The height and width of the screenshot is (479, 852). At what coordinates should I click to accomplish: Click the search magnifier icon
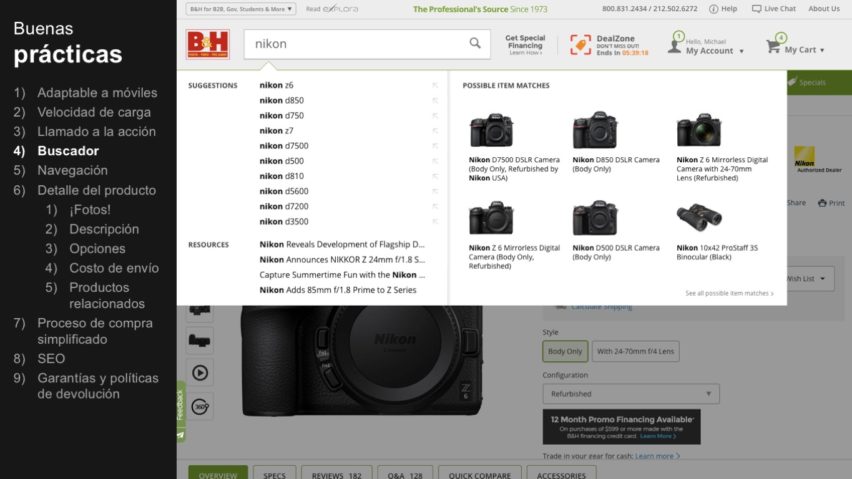point(475,43)
